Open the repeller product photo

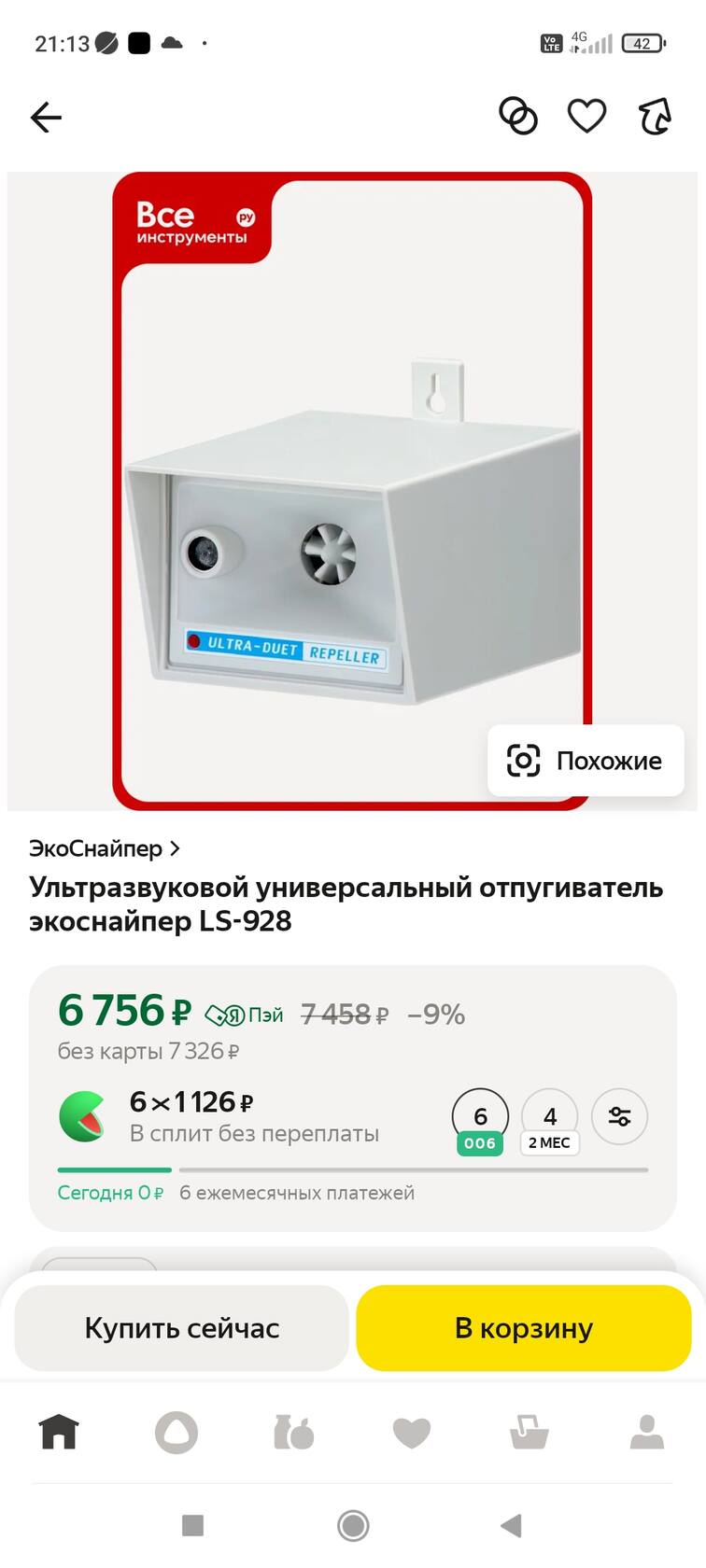tap(353, 491)
